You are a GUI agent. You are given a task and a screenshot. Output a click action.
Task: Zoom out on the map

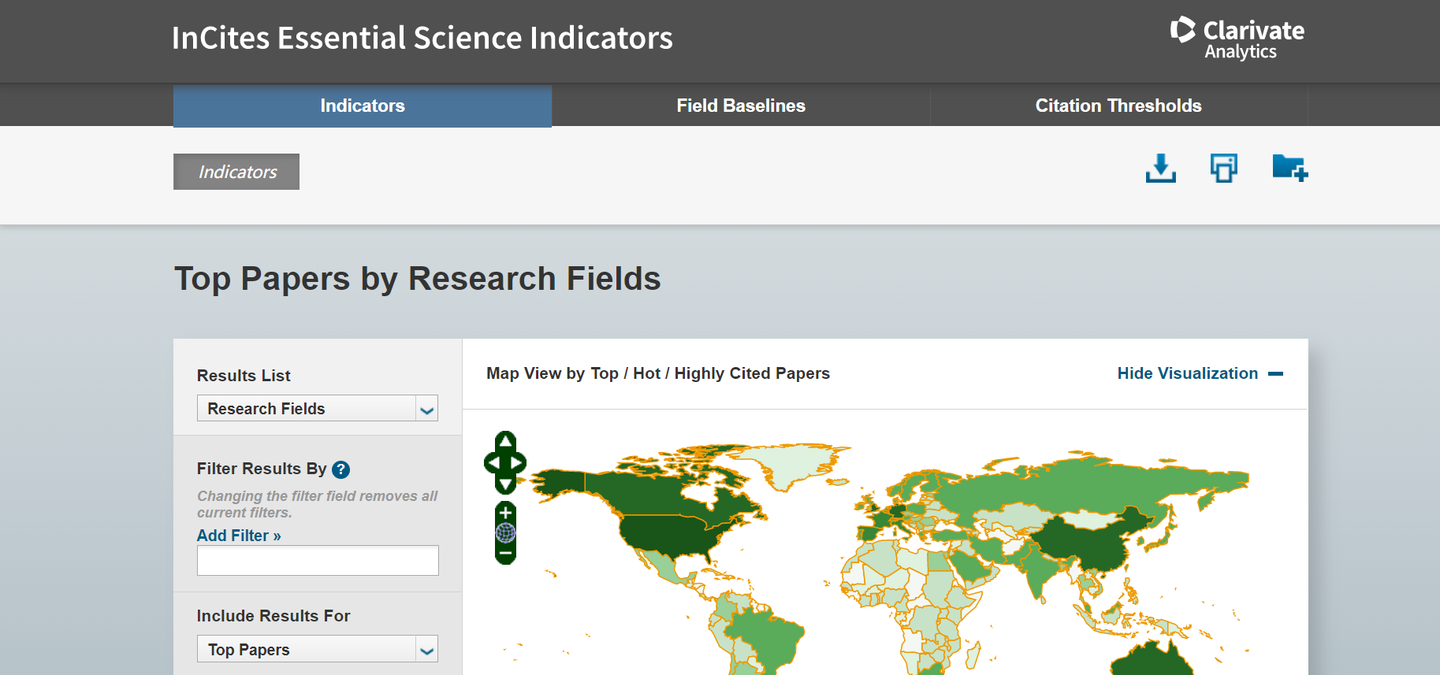[505, 552]
